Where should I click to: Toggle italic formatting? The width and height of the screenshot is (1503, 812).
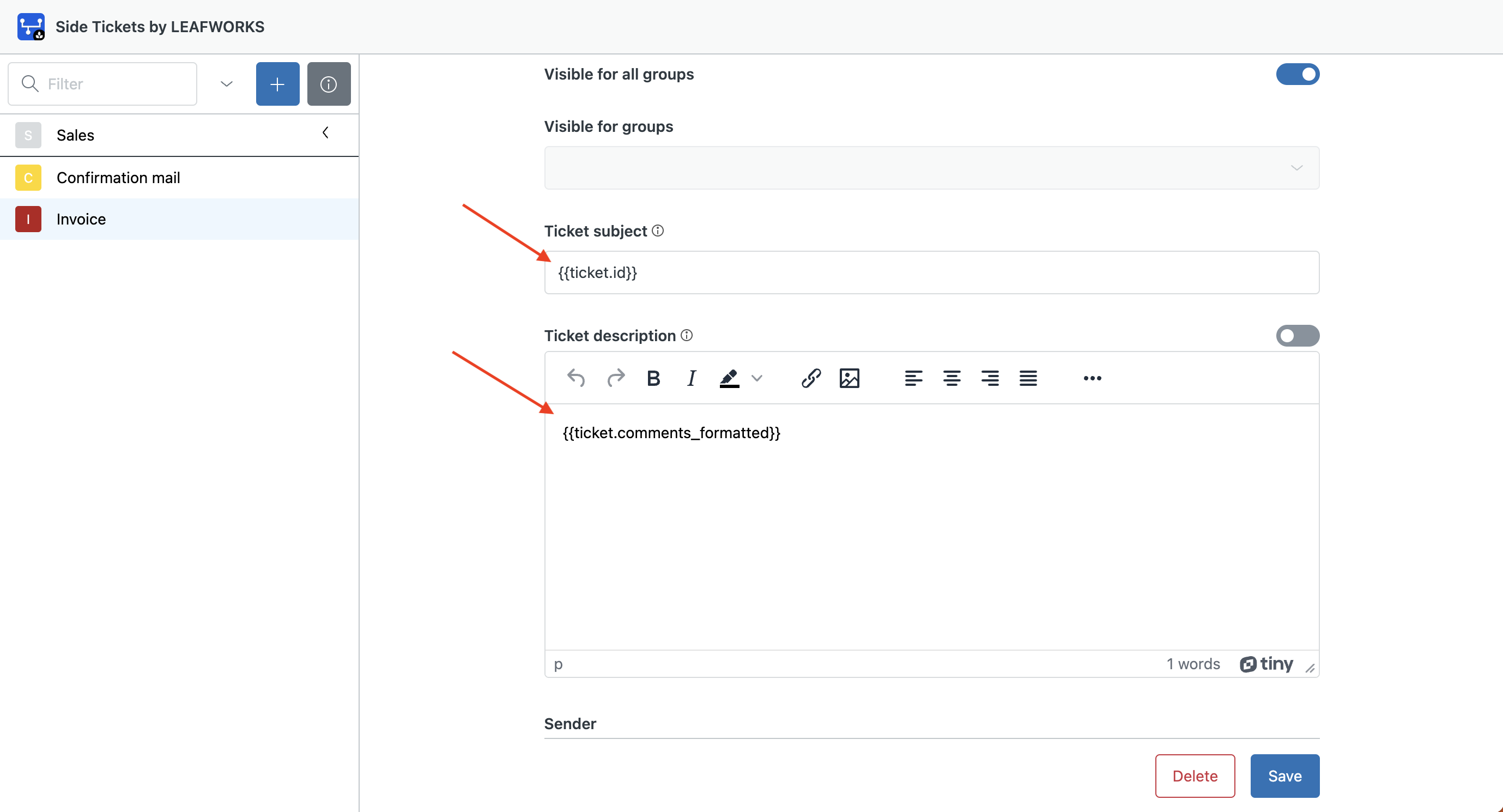tap(692, 378)
